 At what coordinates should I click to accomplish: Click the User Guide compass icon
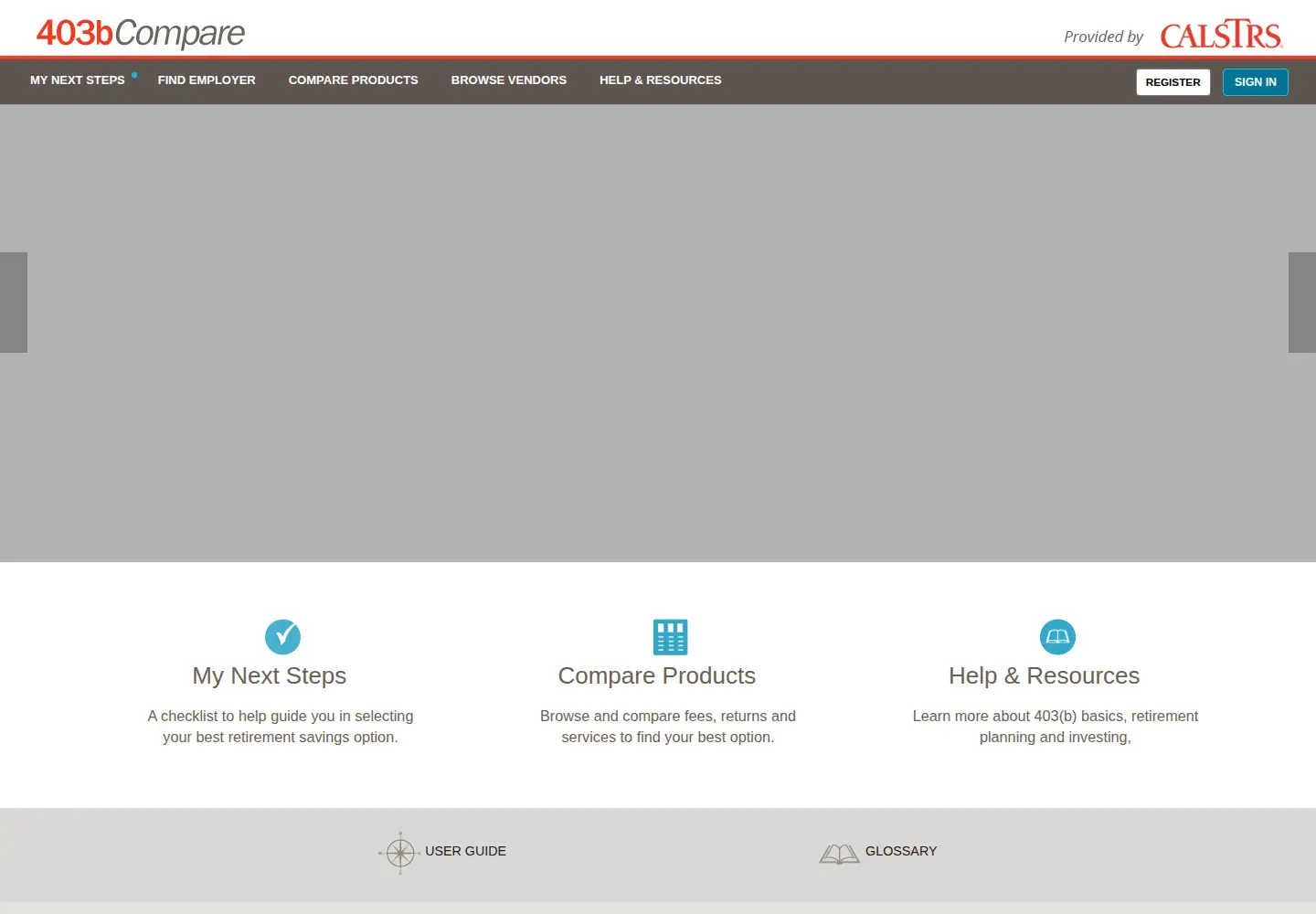(x=399, y=853)
